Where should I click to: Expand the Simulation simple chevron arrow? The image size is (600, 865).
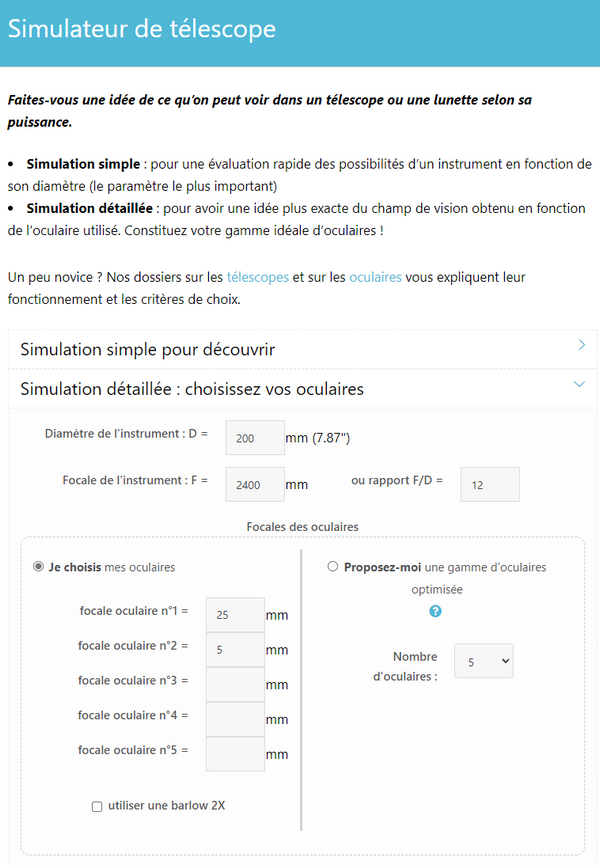[x=581, y=345]
